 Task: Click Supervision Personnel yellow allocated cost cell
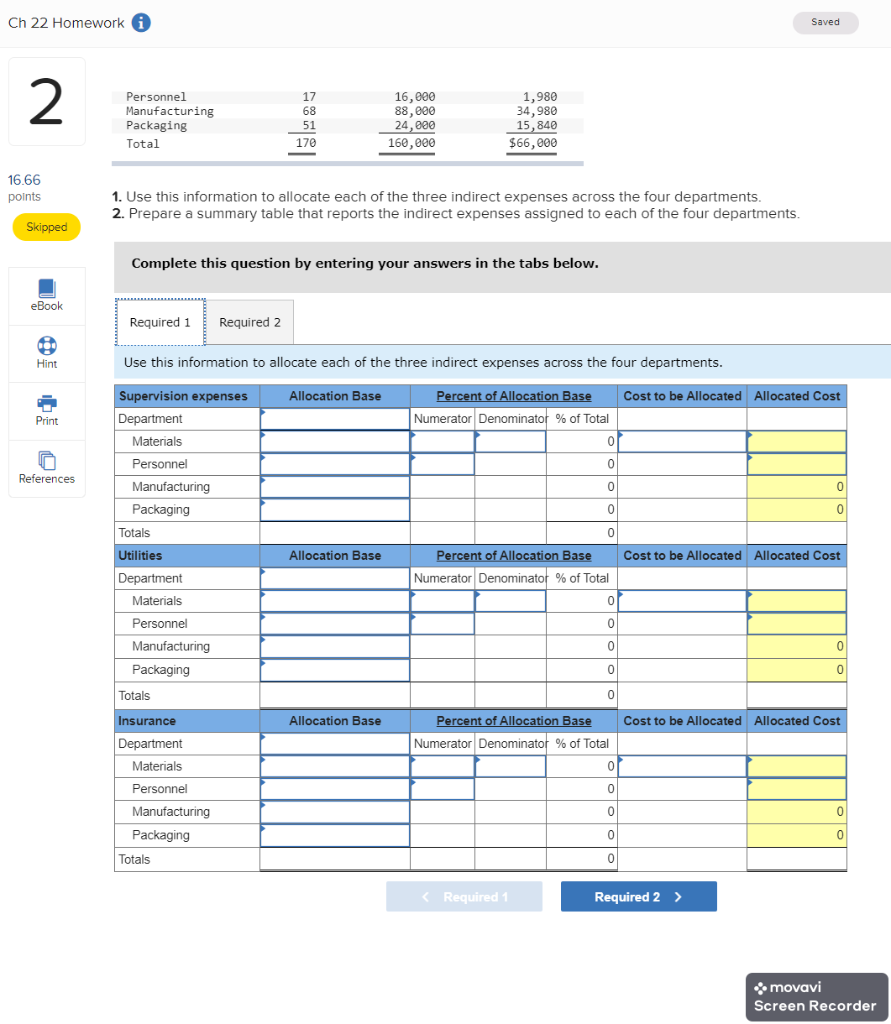tap(796, 464)
